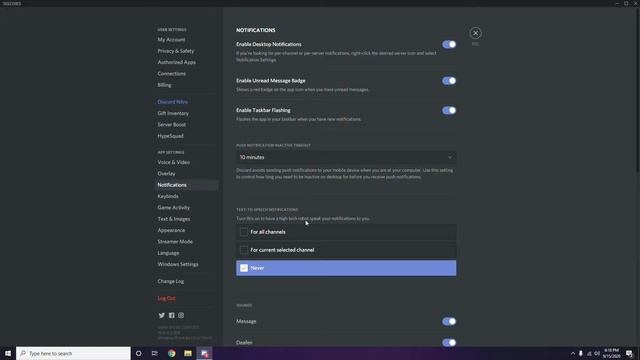Show hidden system tray icons
The height and width of the screenshot is (360, 640).
(573, 353)
